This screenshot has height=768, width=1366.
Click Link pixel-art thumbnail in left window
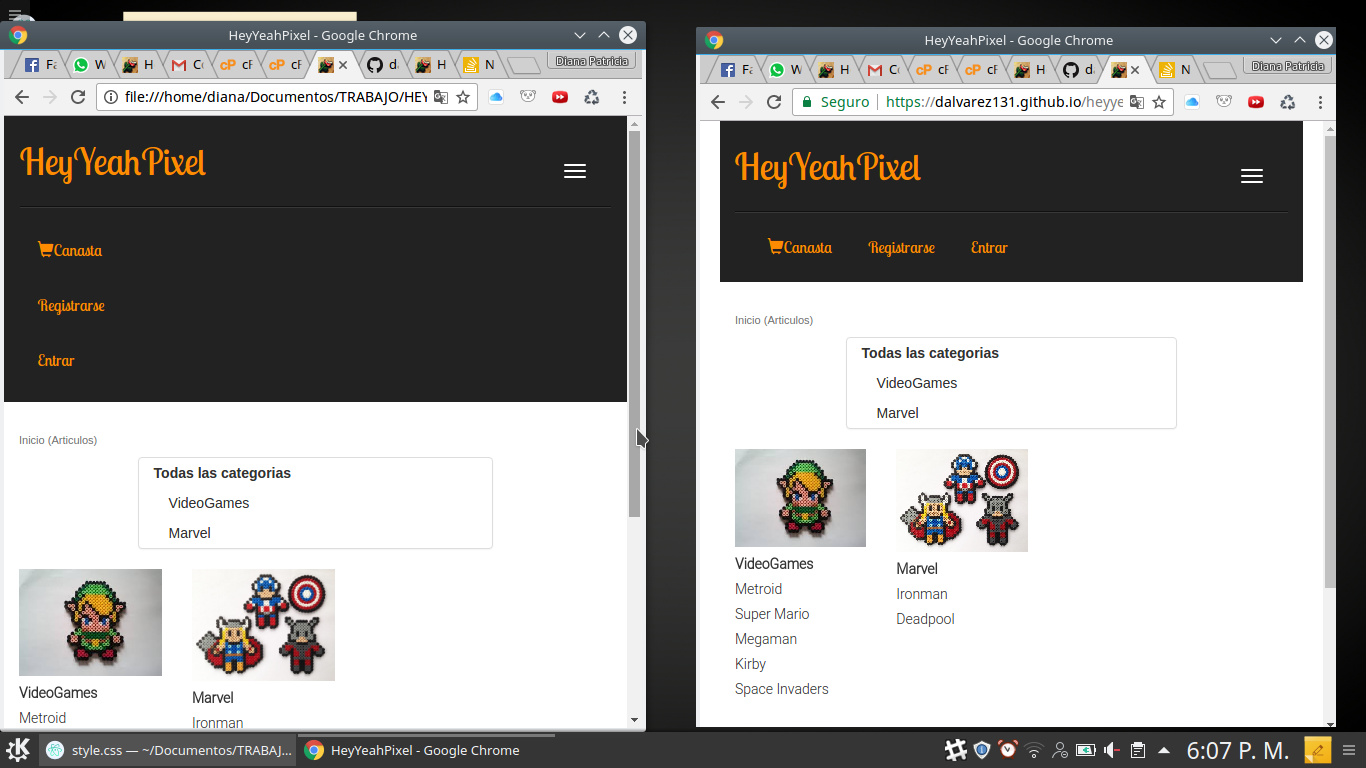coord(90,622)
